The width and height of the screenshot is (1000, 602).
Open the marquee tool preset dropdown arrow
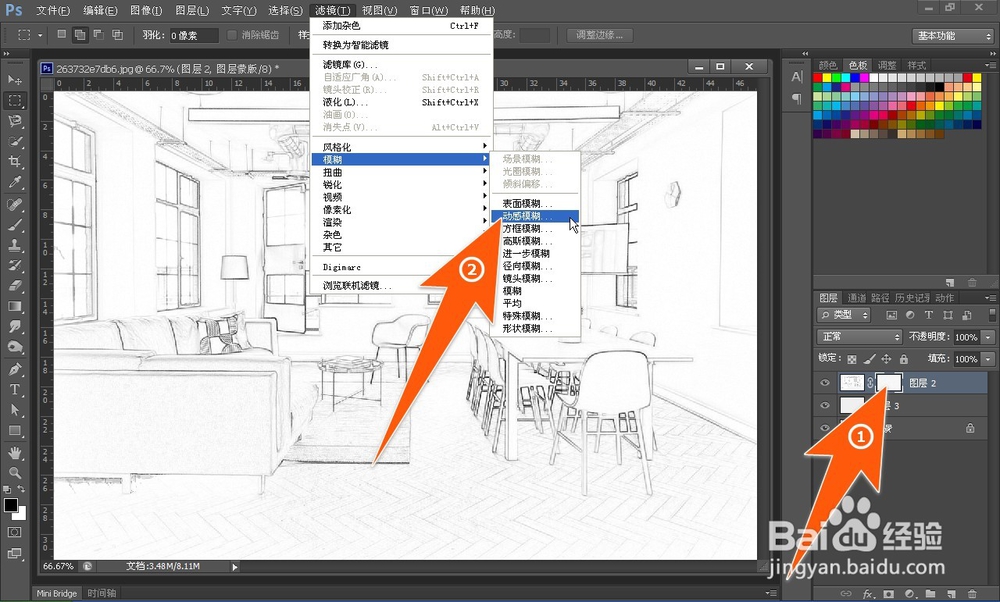[x=40, y=35]
